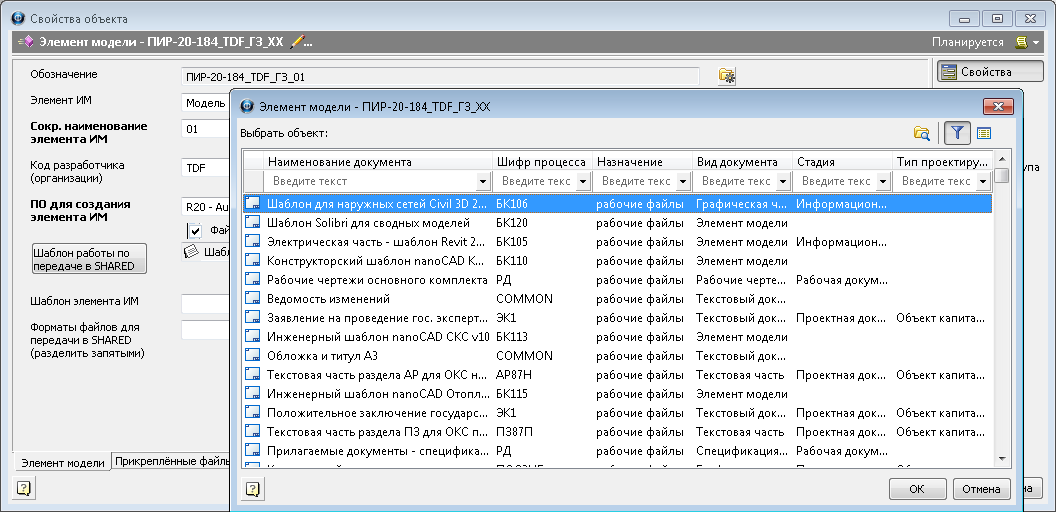The height and width of the screenshot is (512, 1056).
Task: Open Шифр процесса filter dropdown
Action: pos(583,182)
